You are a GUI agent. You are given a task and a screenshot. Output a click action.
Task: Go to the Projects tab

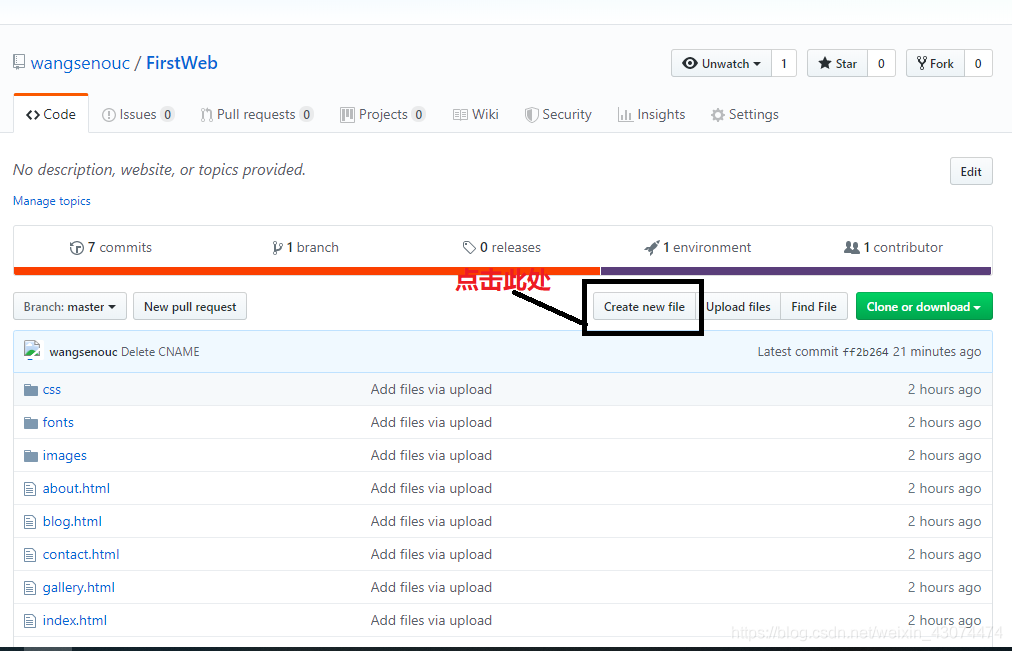(383, 114)
